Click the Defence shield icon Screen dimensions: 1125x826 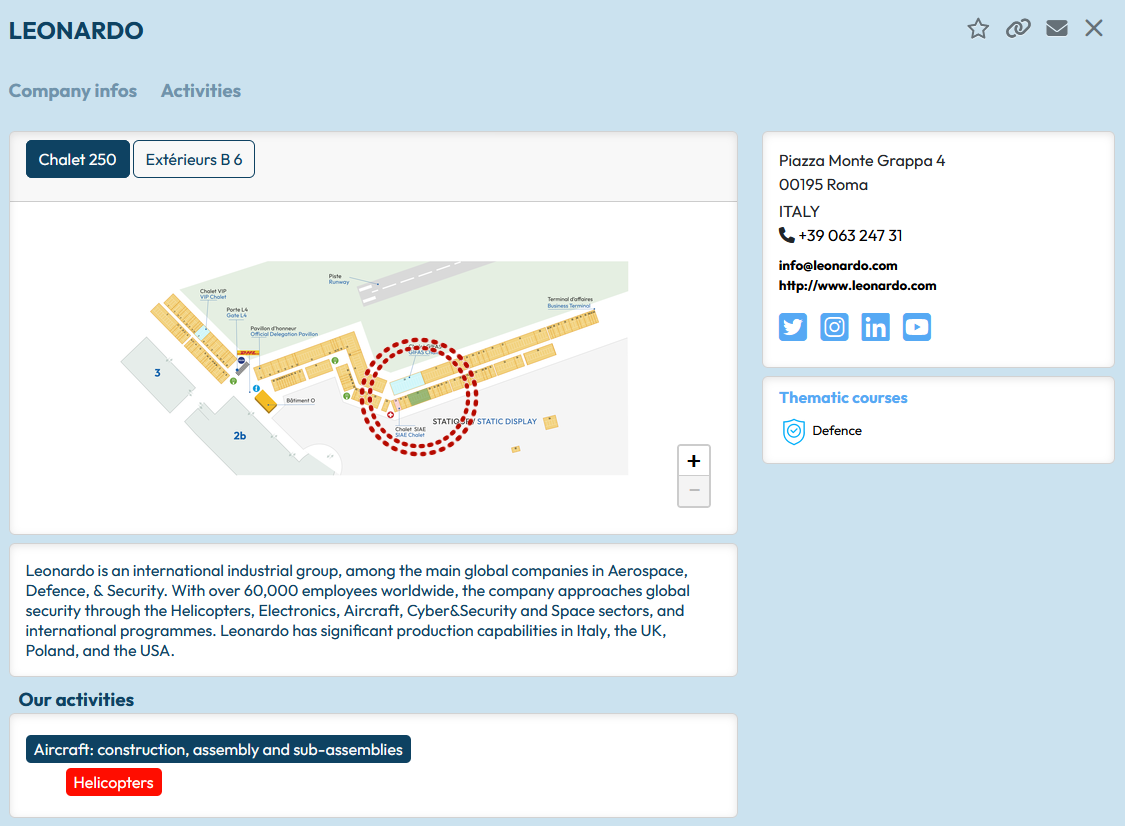(x=793, y=431)
